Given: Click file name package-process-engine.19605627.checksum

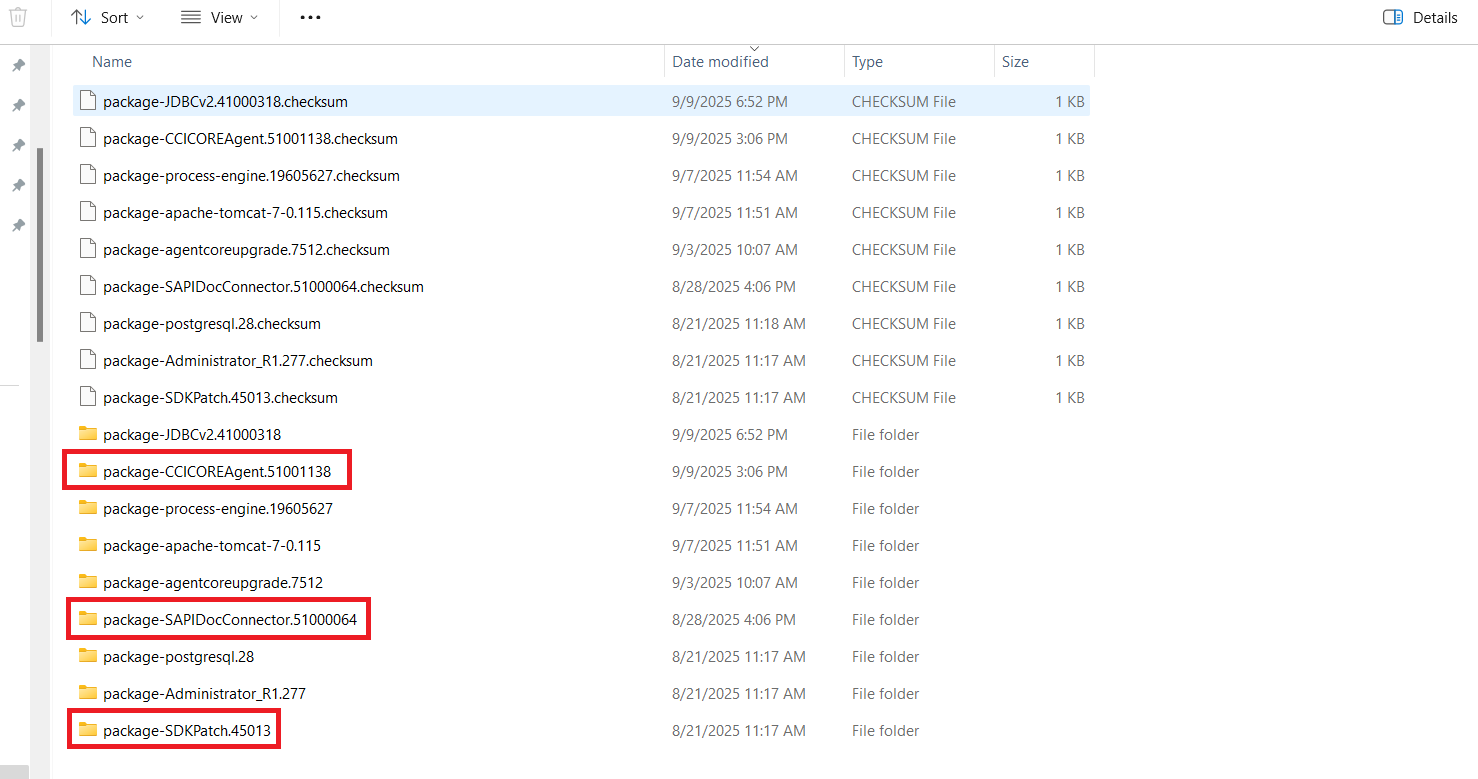Looking at the screenshot, I should (251, 176).
